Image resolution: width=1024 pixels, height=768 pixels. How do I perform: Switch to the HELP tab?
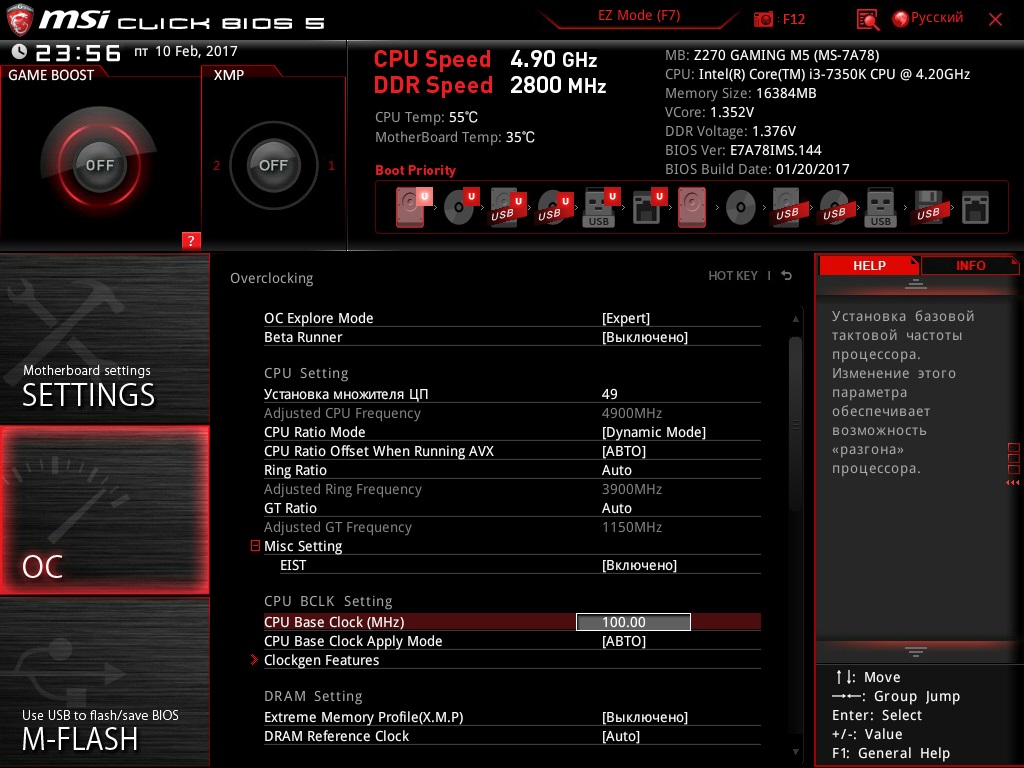click(x=869, y=265)
